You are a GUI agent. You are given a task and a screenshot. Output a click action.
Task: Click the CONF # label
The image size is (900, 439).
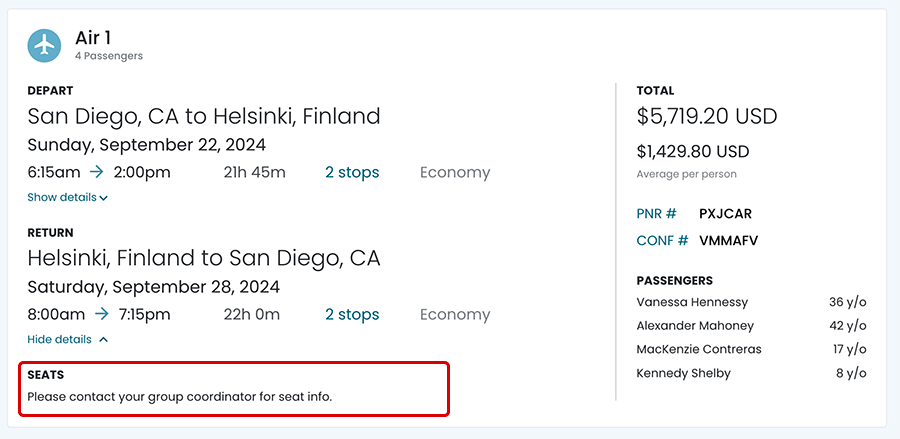point(662,240)
